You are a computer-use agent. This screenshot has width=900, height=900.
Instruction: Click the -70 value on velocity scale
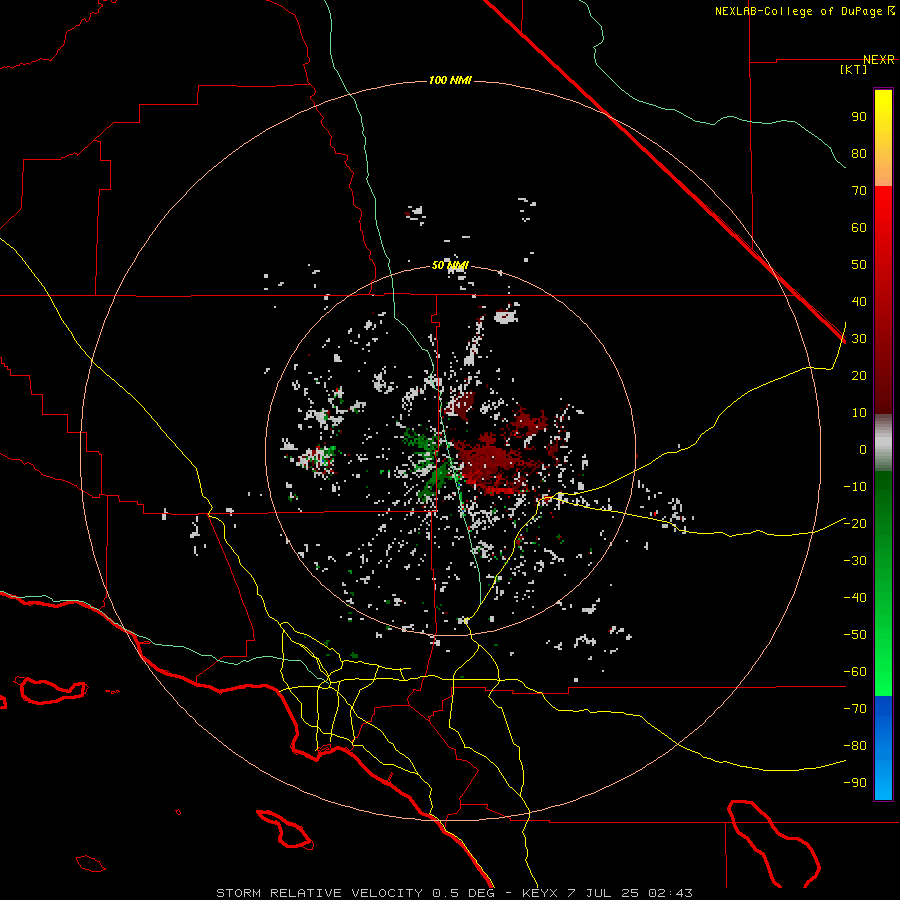(x=855, y=709)
